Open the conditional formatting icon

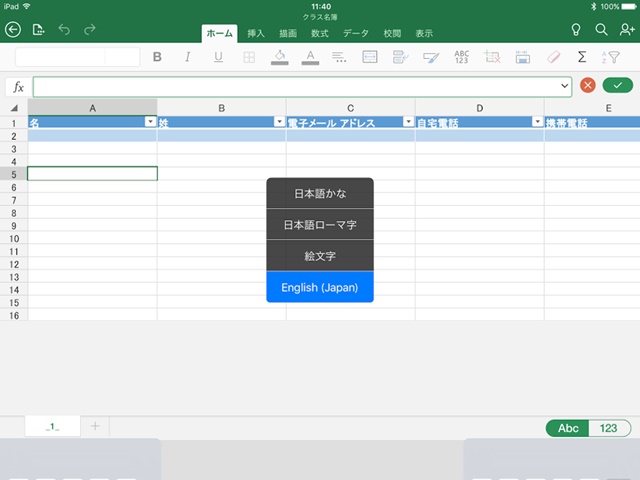click(x=400, y=57)
